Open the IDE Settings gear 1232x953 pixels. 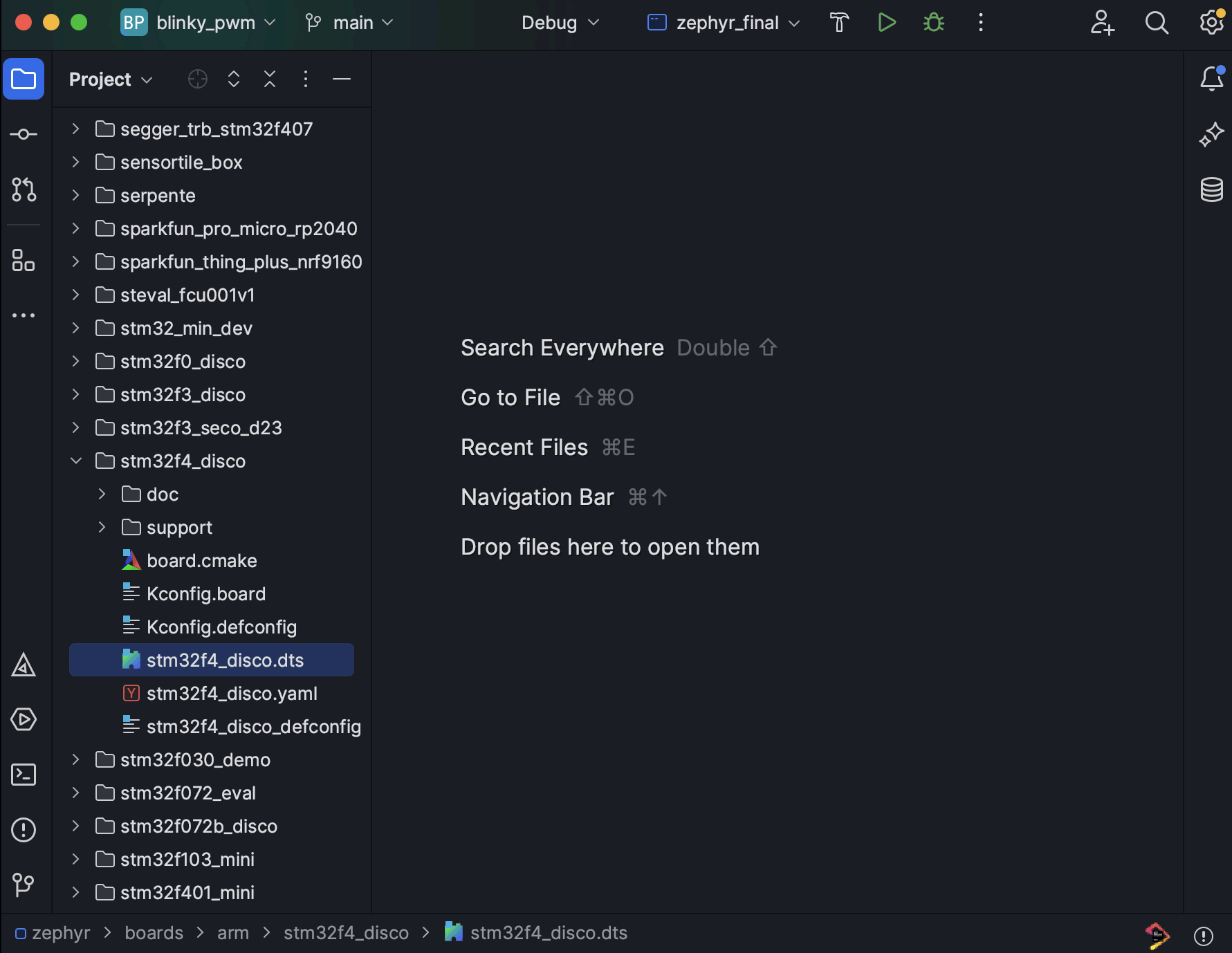(x=1211, y=22)
